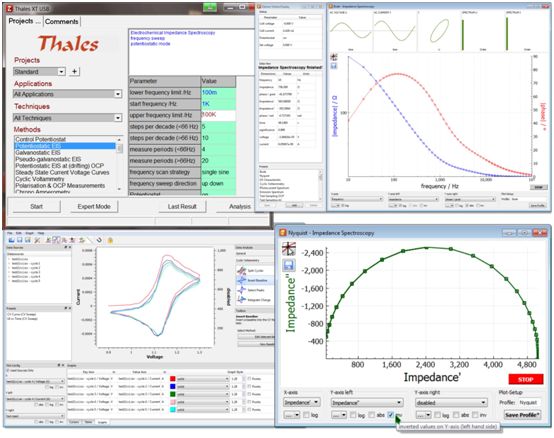Open Nyquist Y-axis right 'disabled' dropdown
This screenshot has height=438, width=554.
(x=451, y=402)
